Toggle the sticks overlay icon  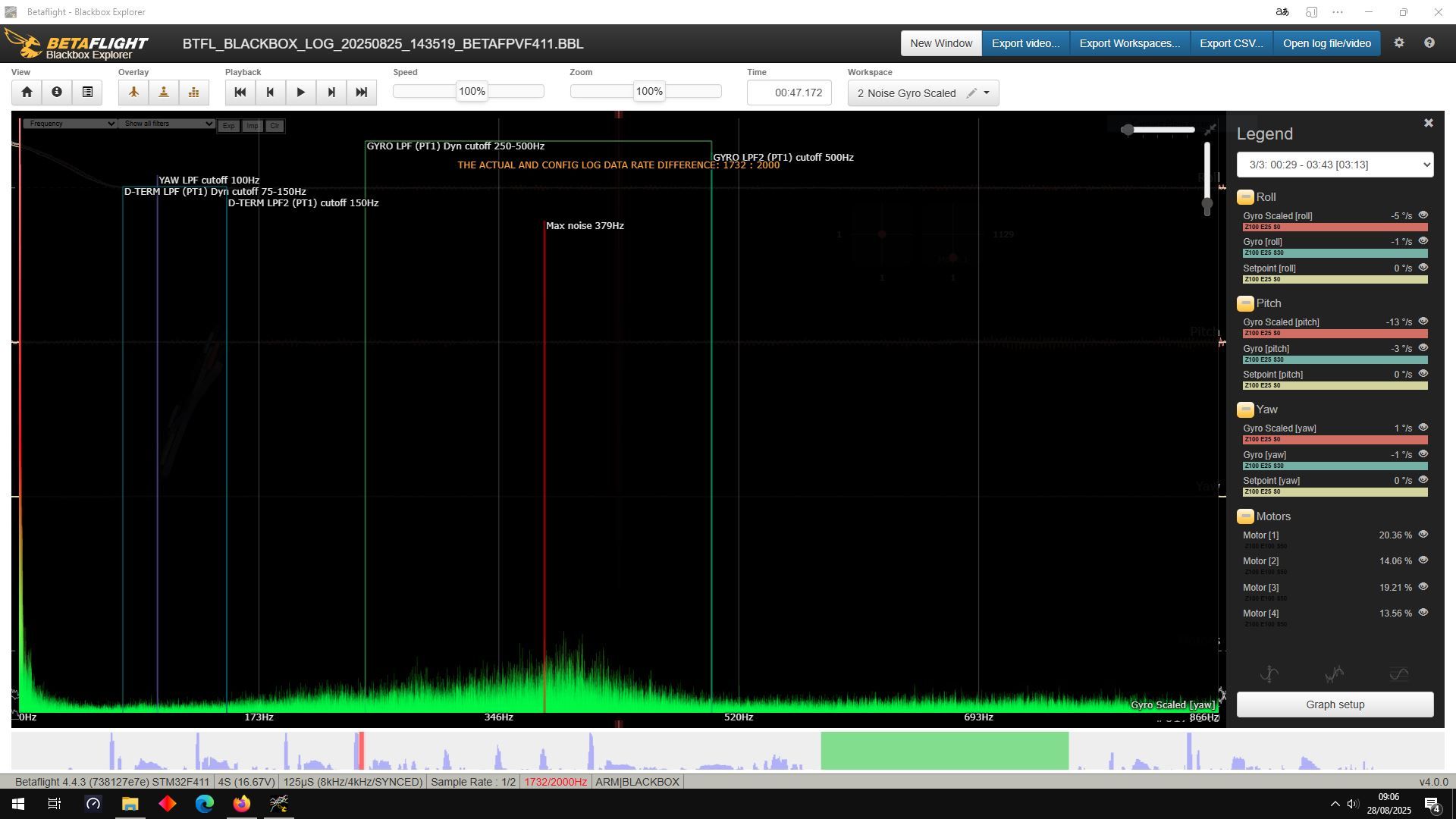pyautogui.click(x=164, y=93)
